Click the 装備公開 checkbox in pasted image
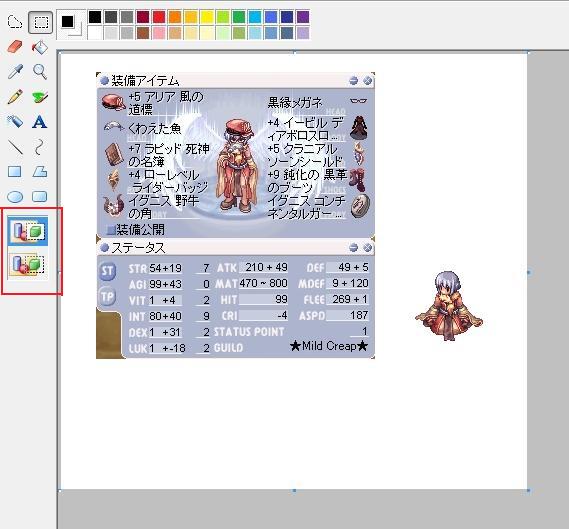This screenshot has width=569, height=529. pos(110,230)
